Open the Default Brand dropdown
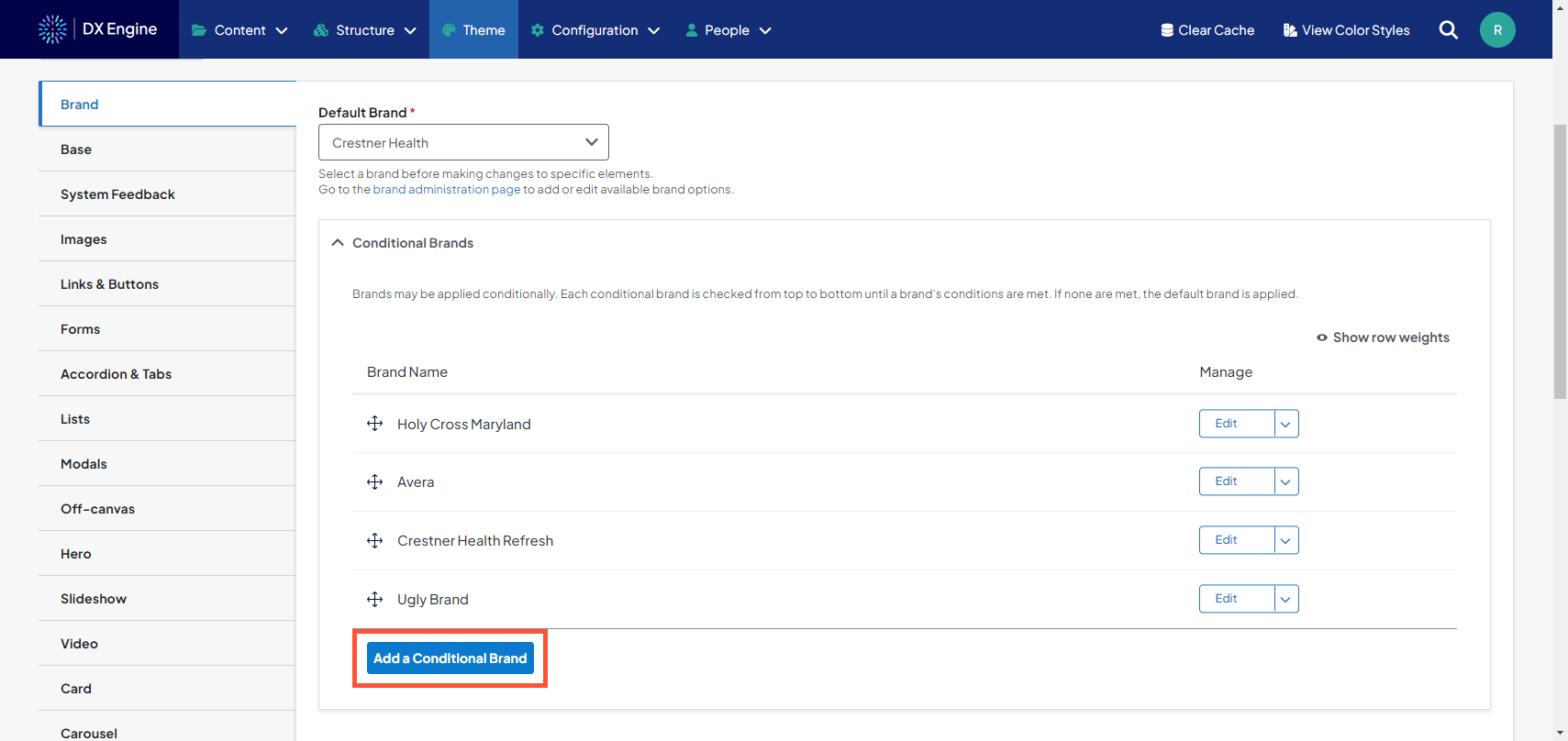This screenshot has height=741, width=1568. 463,142
